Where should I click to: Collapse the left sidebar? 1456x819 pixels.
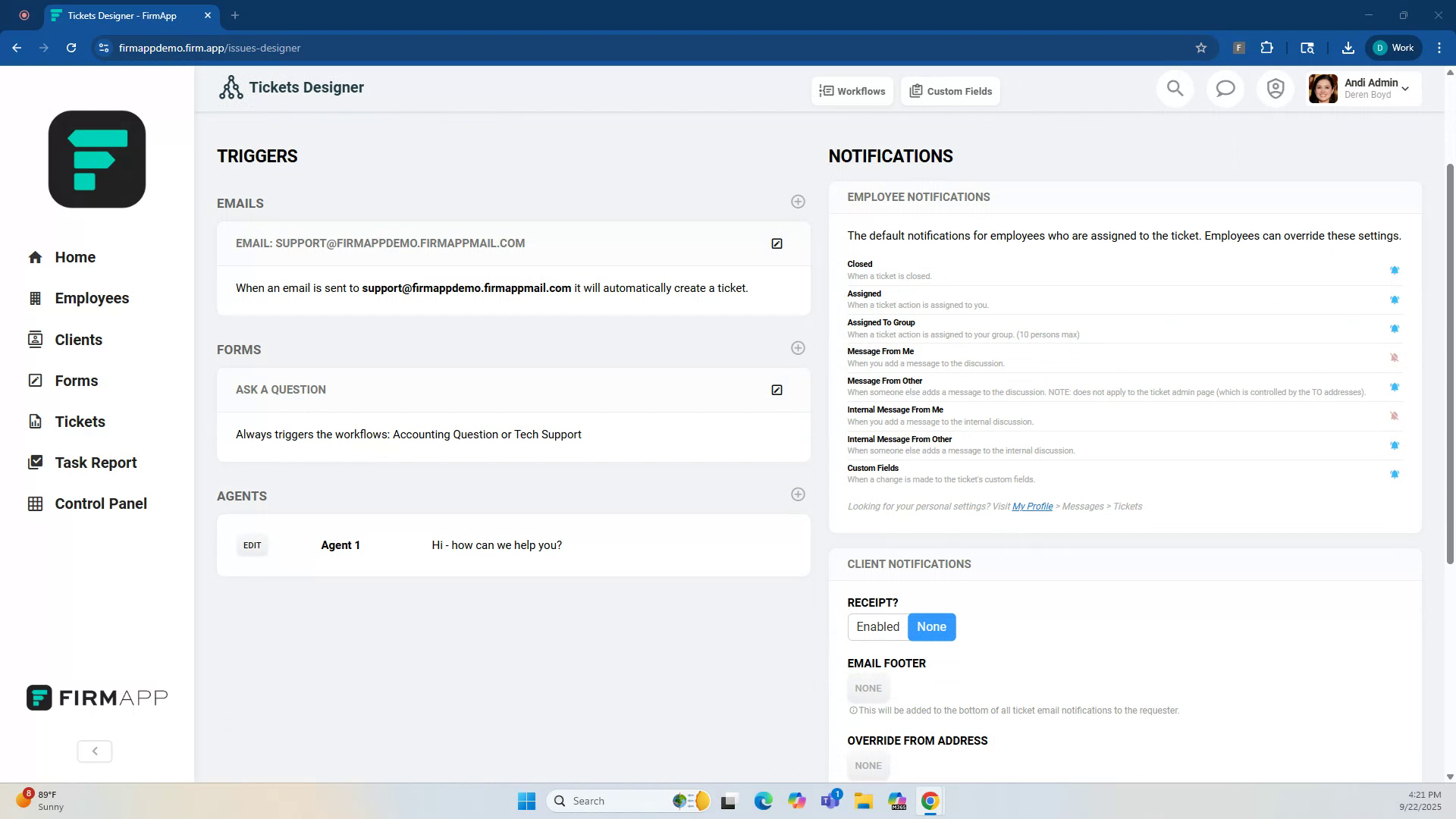[x=94, y=751]
